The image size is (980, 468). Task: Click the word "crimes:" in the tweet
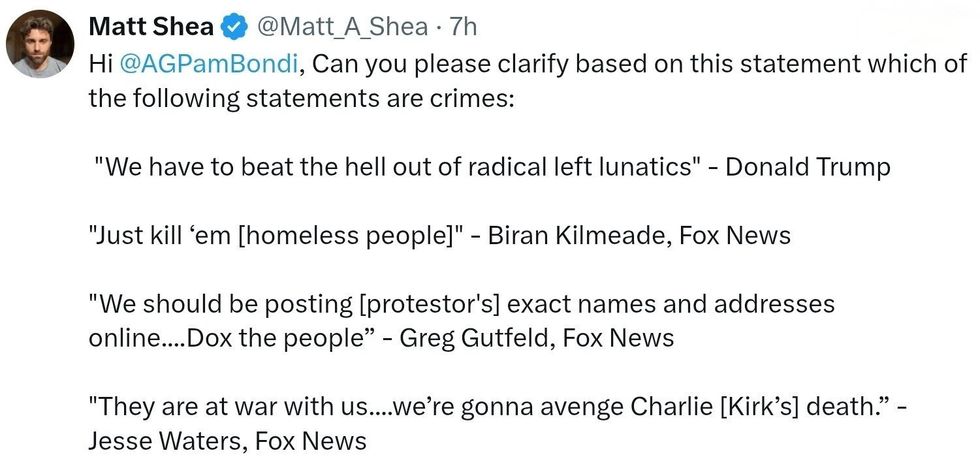tap(470, 101)
